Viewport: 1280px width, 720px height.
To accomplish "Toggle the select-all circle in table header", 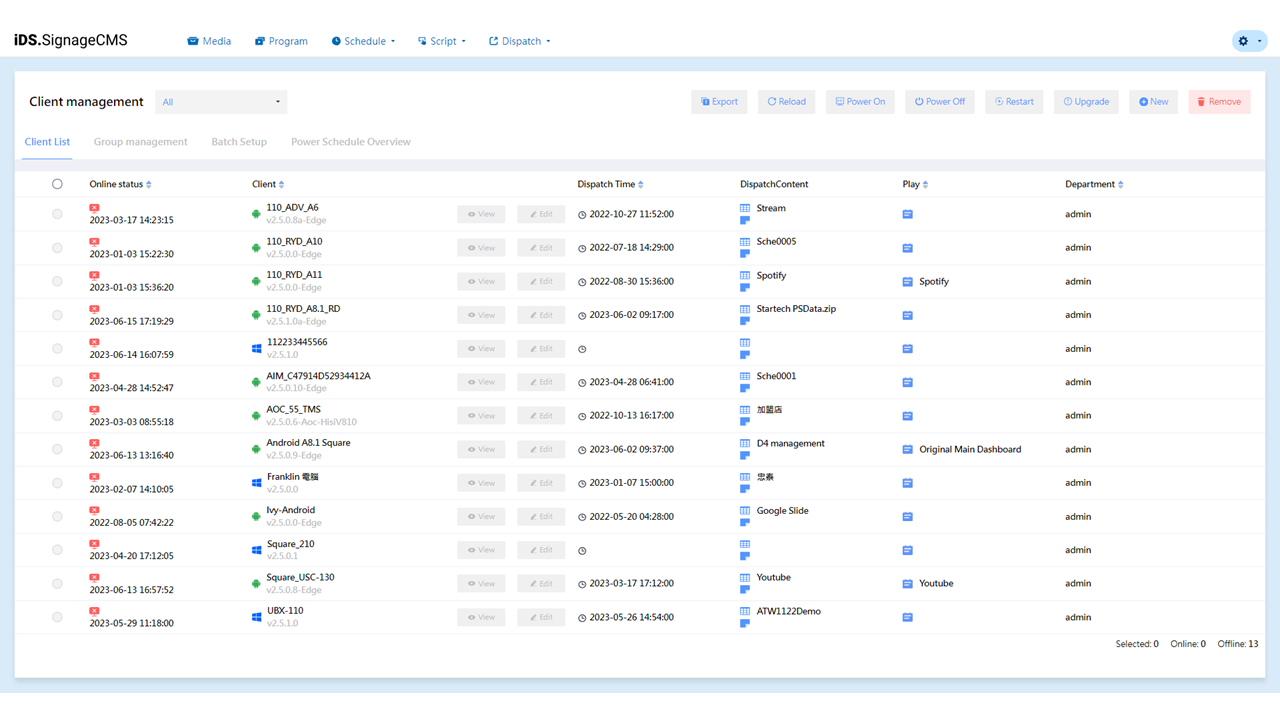I will click(57, 184).
